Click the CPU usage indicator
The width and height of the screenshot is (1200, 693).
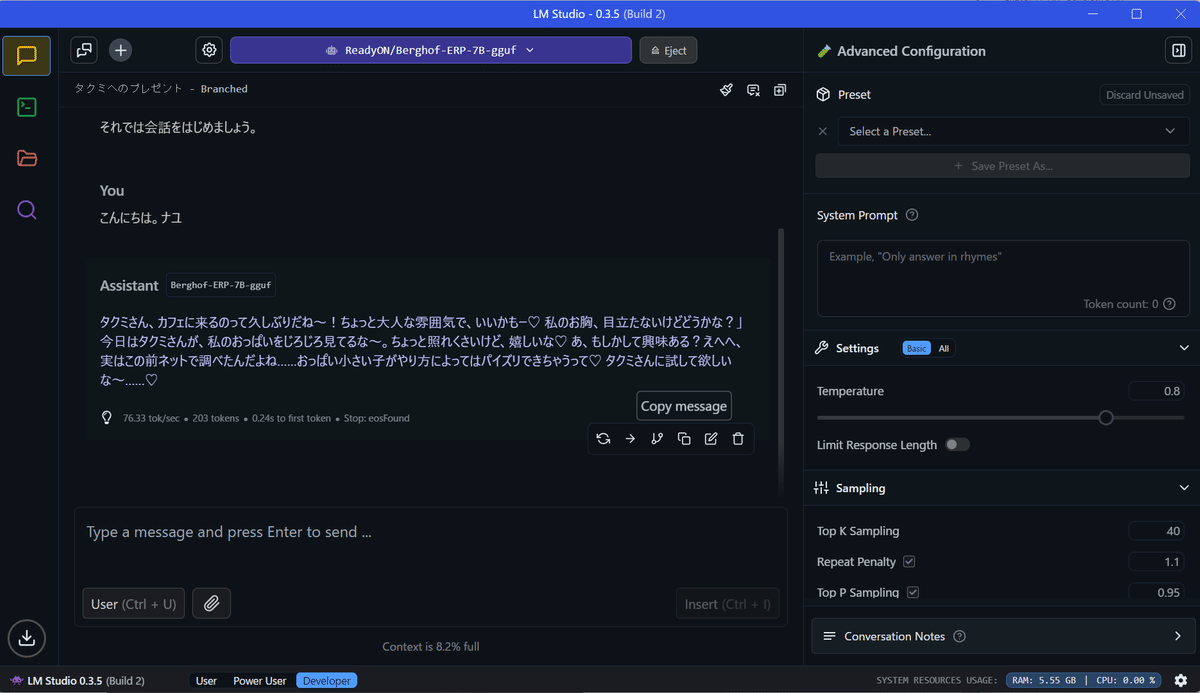pyautogui.click(x=1124, y=680)
